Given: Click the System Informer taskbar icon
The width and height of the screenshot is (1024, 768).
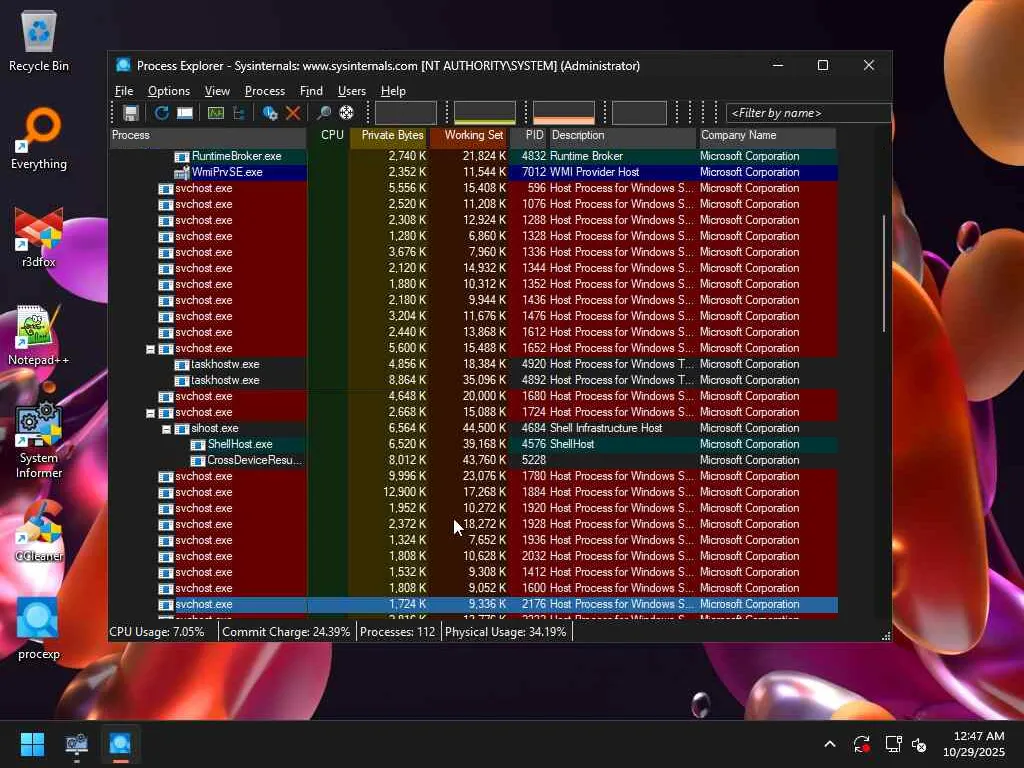Looking at the screenshot, I should (76, 744).
